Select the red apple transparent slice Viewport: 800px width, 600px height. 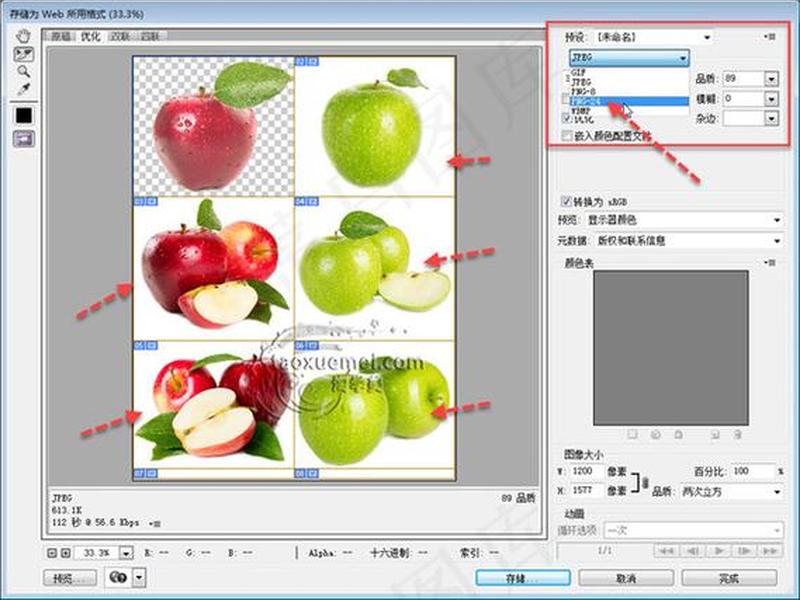tap(213, 127)
